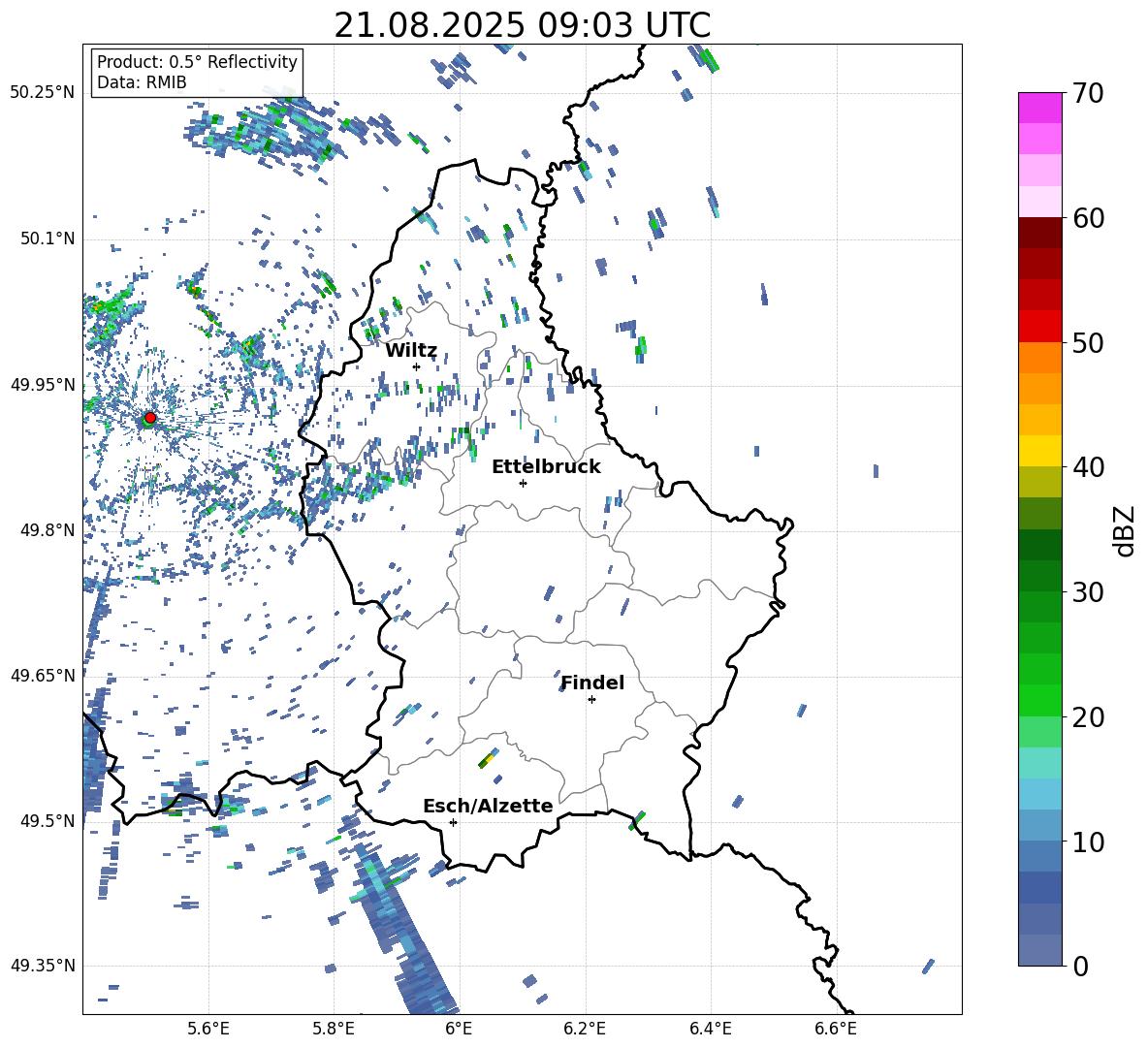Image resolution: width=1148 pixels, height=1048 pixels.
Task: Click the 6.2°E longitude label
Action: pyautogui.click(x=585, y=1029)
